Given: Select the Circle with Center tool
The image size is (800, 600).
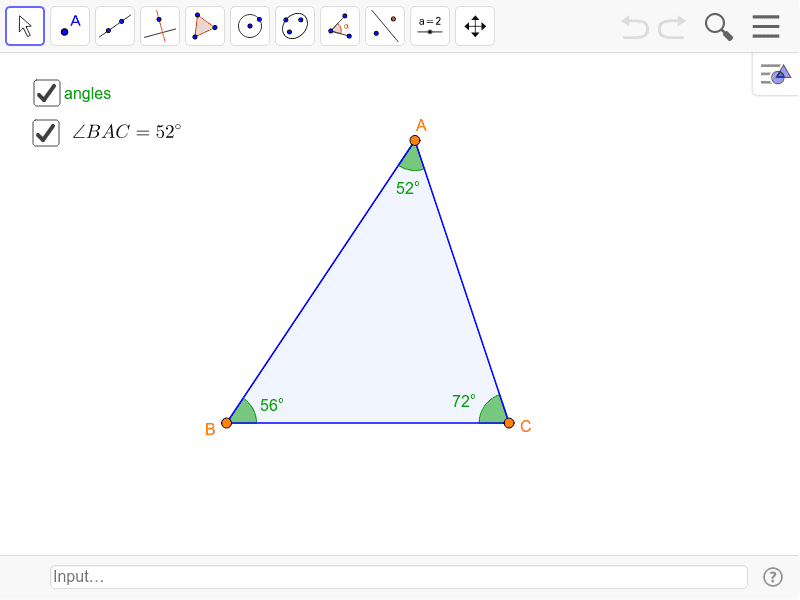Looking at the screenshot, I should pyautogui.click(x=250, y=26).
